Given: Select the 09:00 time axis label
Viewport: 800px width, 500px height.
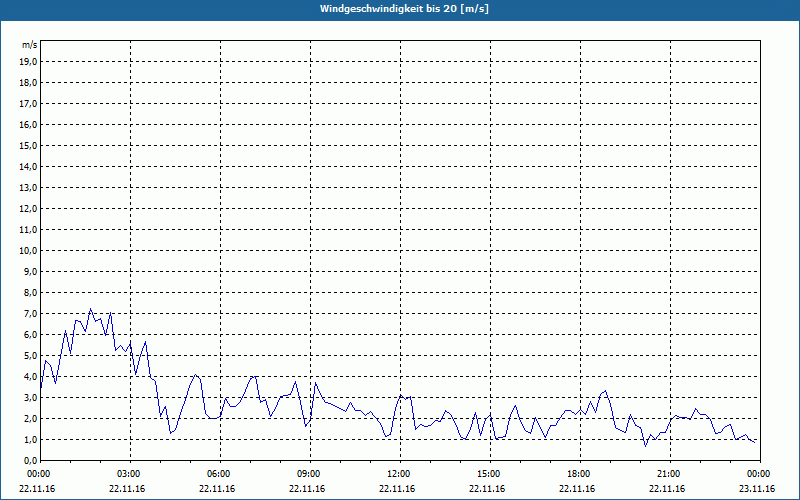Looking at the screenshot, I should tap(310, 474).
